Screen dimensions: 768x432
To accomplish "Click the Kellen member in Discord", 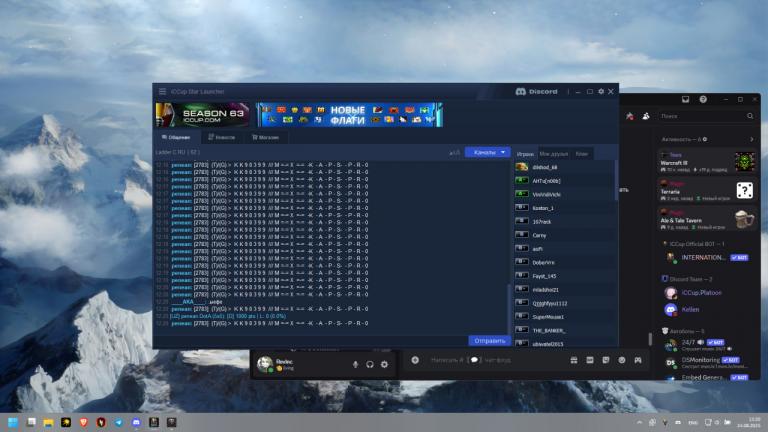I will point(707,310).
